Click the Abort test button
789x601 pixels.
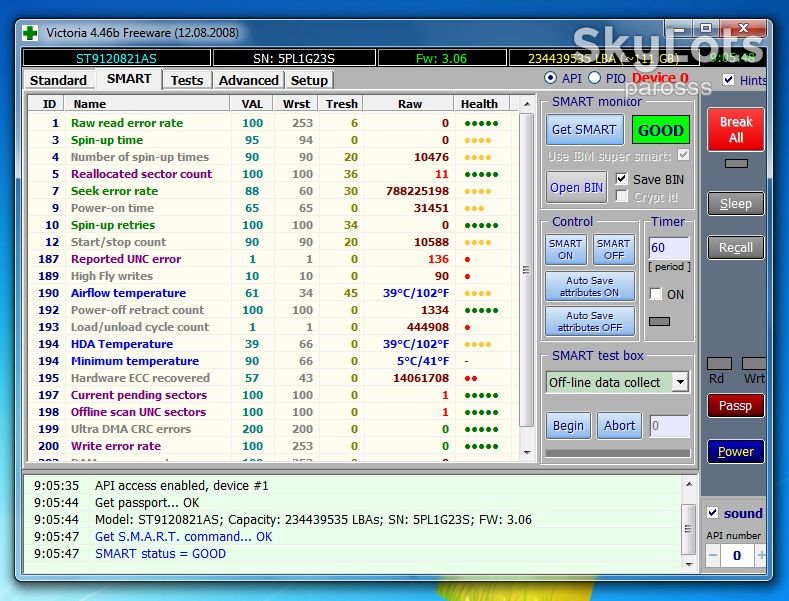coord(619,426)
